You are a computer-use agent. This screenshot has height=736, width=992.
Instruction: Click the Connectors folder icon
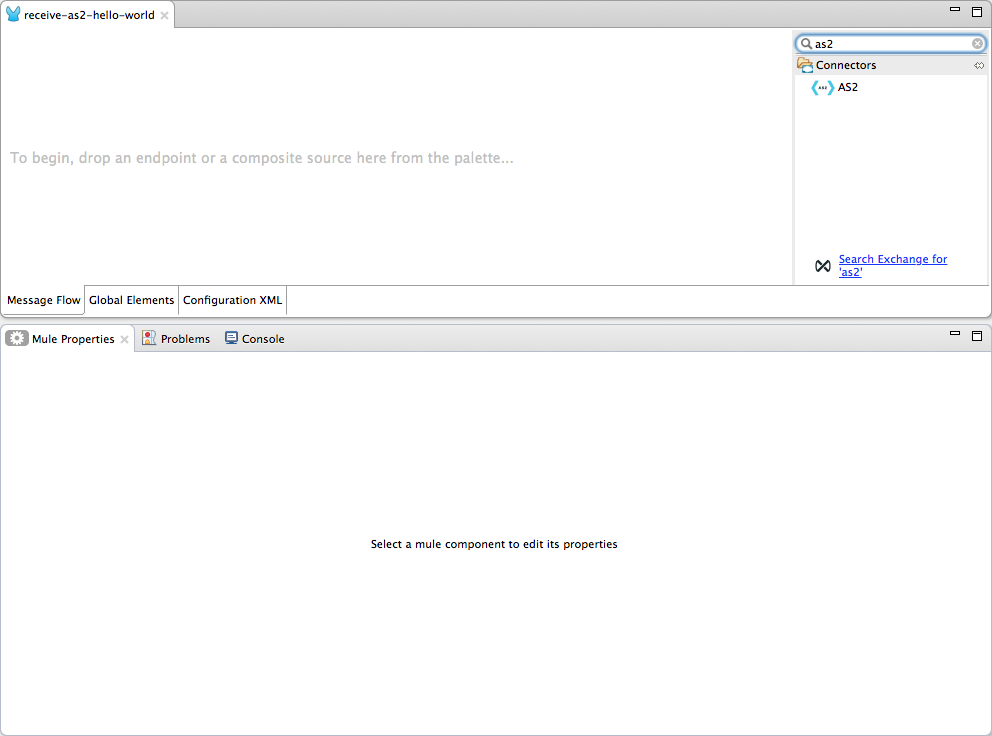805,64
